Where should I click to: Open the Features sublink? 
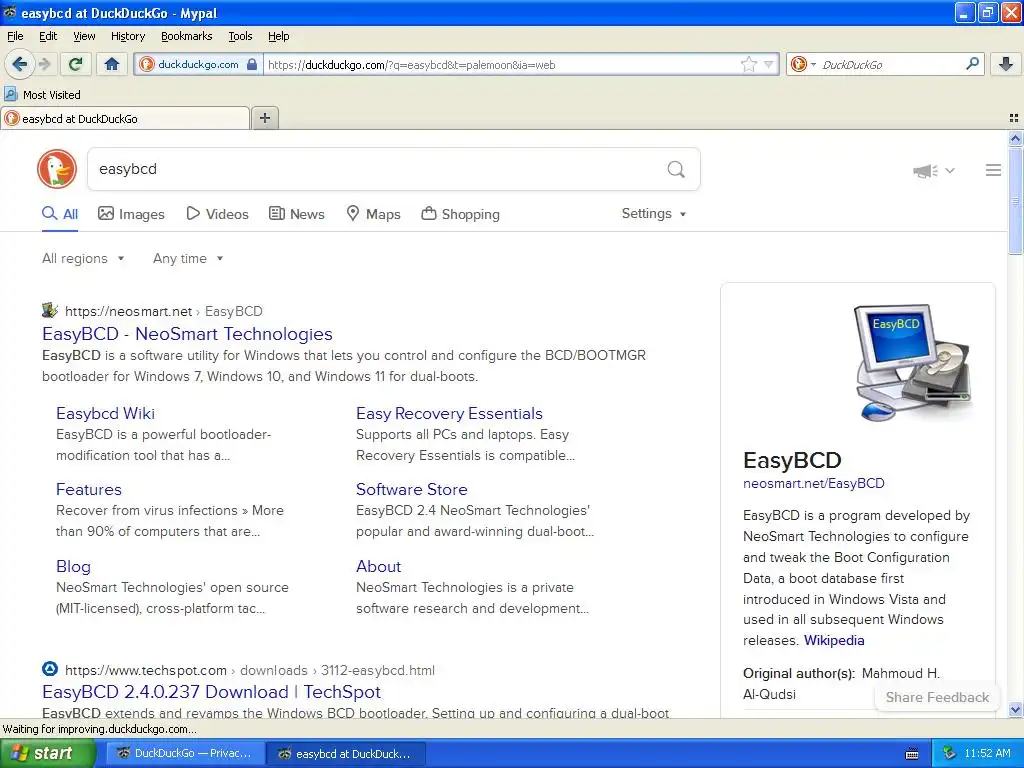[89, 489]
